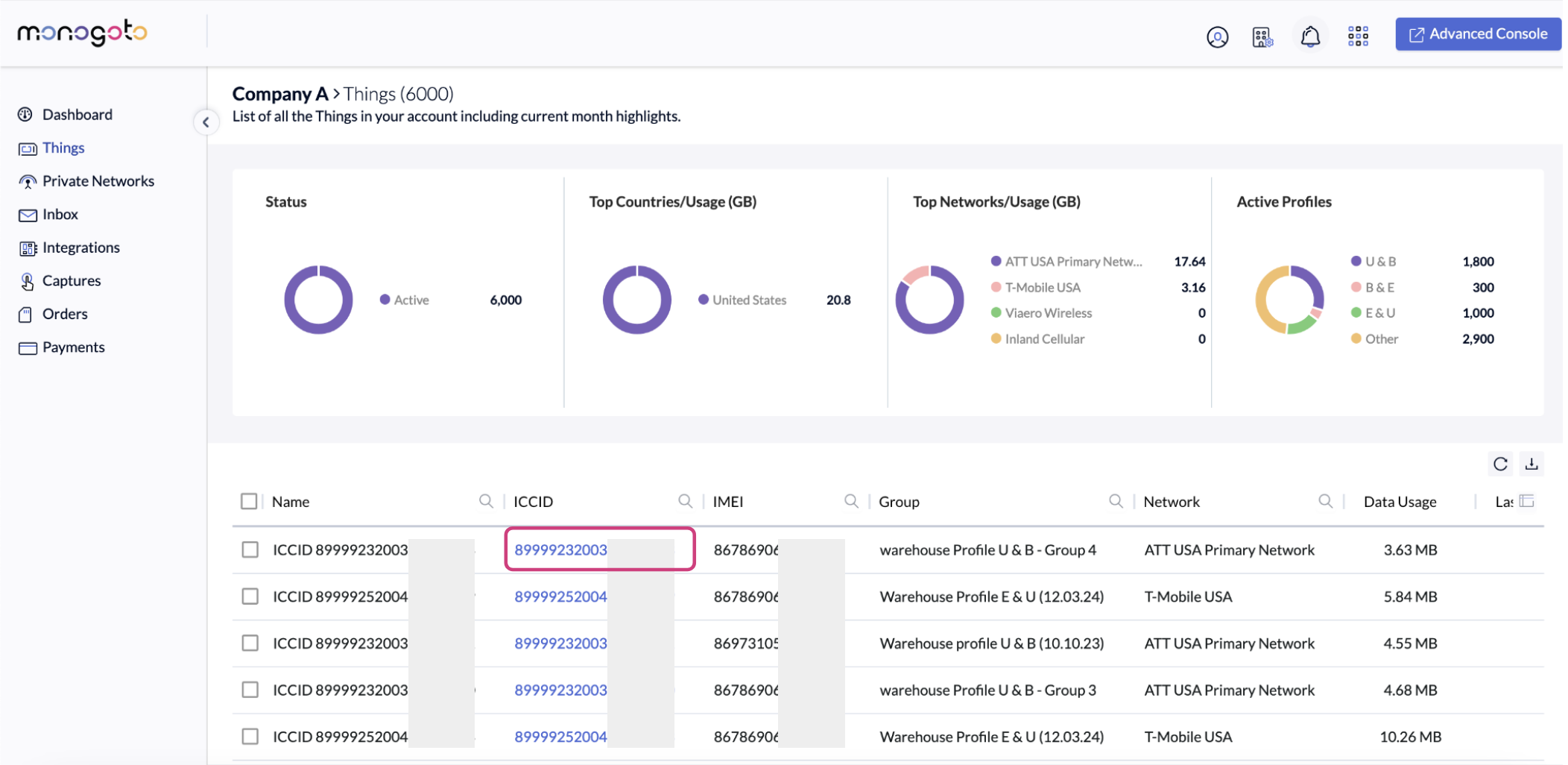Screen dimensions: 1568x765
Task: Go to Dashboard in the sidebar
Action: (77, 114)
